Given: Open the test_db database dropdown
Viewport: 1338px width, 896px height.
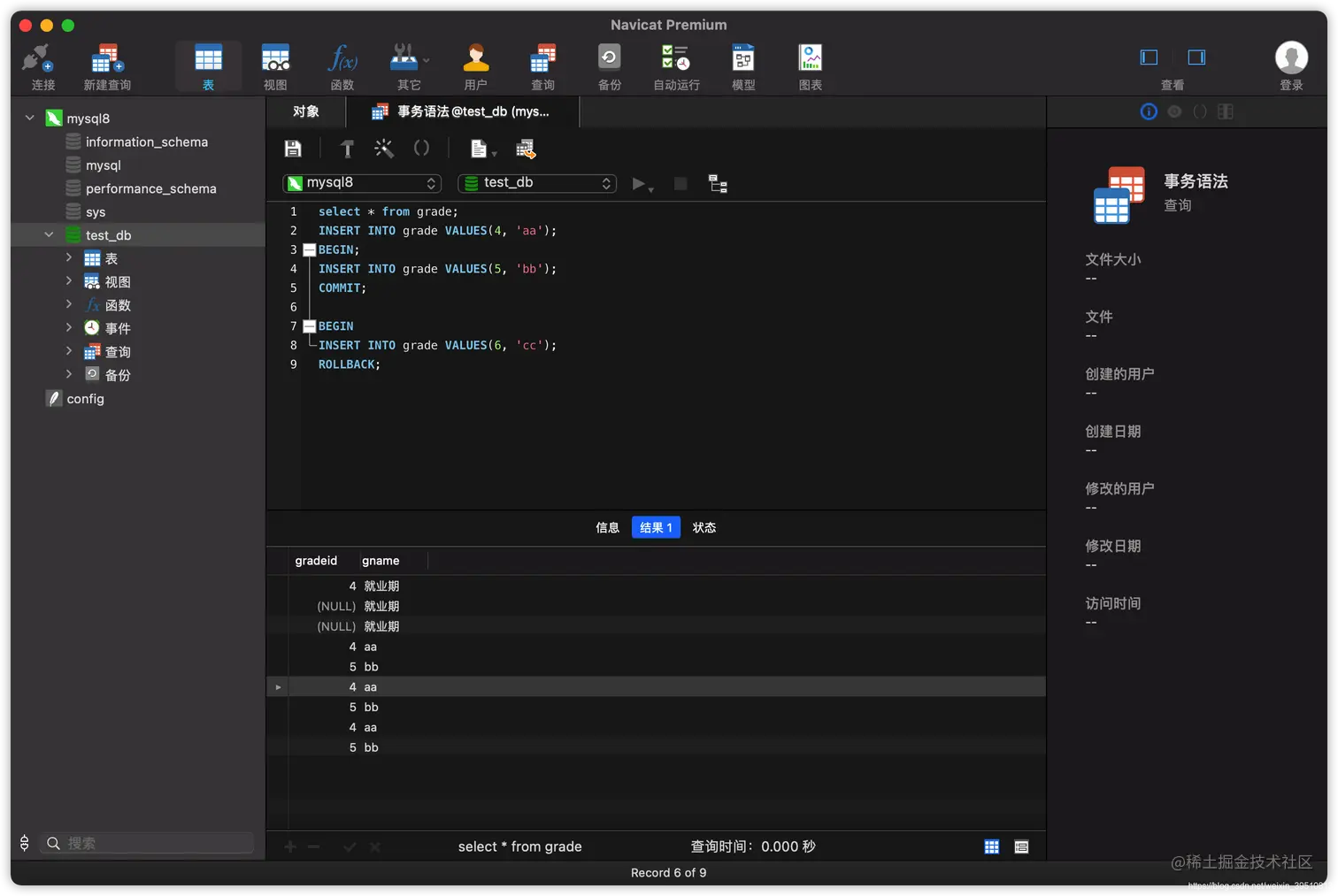Looking at the screenshot, I should click(x=537, y=183).
